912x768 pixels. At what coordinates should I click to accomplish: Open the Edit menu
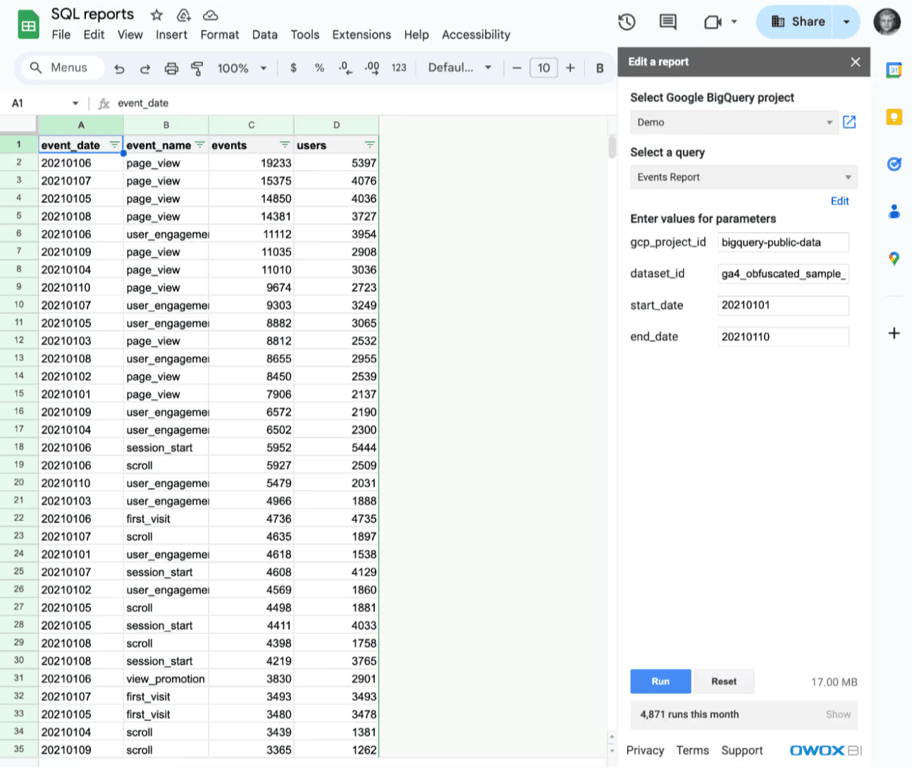click(94, 35)
